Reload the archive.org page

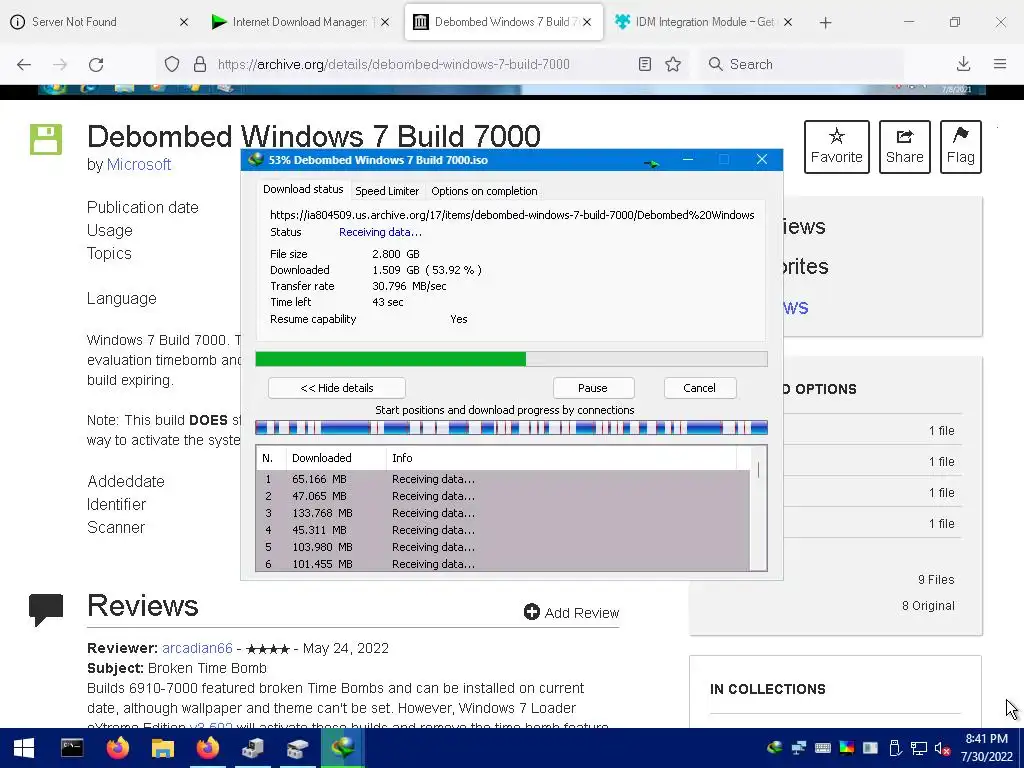pyautogui.click(x=96, y=64)
